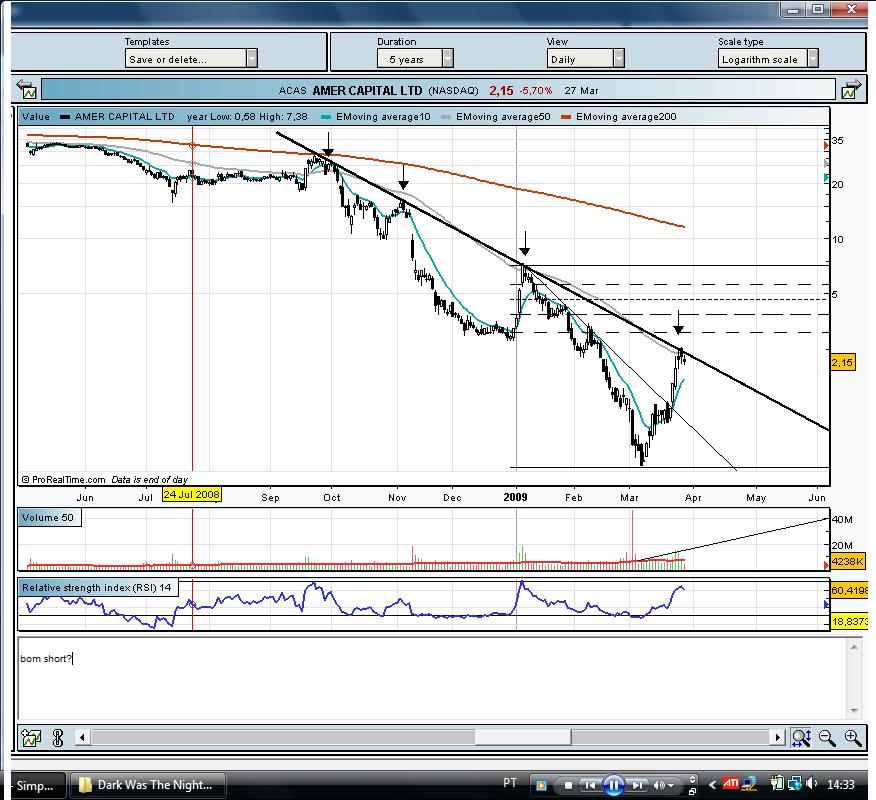Click the EMoving average50 legend entry

coord(496,116)
